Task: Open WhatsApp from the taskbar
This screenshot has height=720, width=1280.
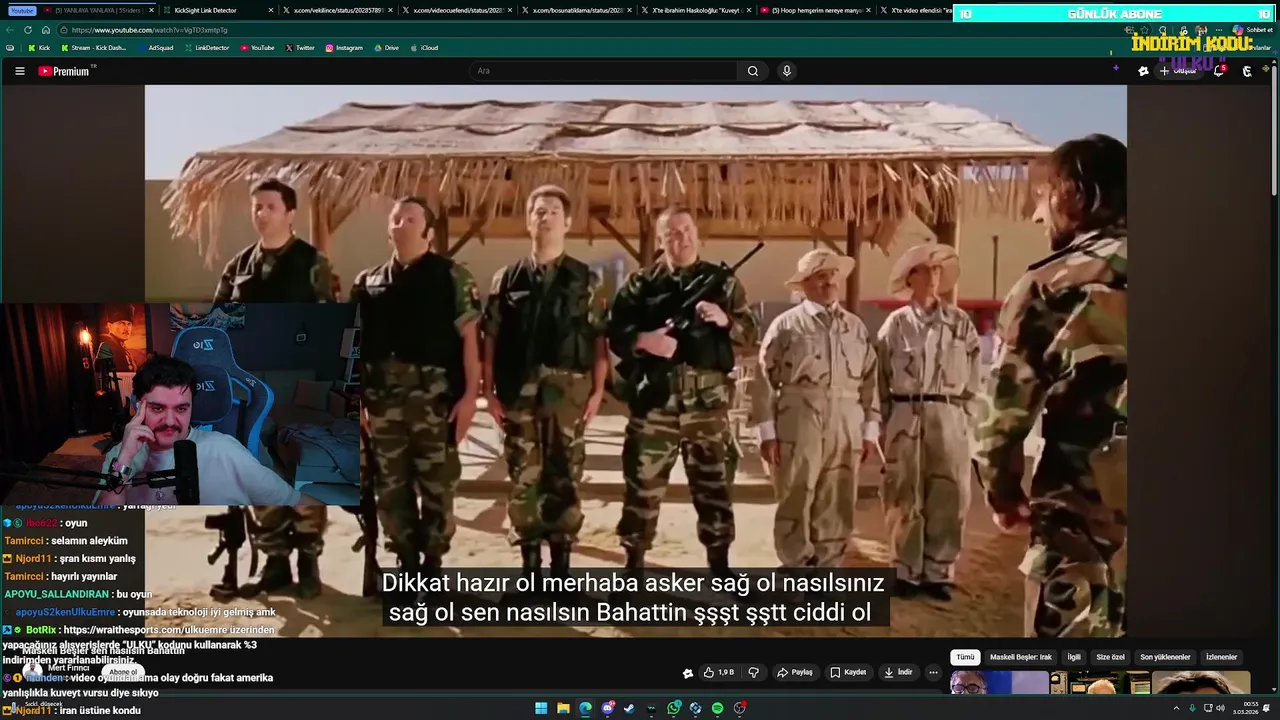Action: click(674, 708)
